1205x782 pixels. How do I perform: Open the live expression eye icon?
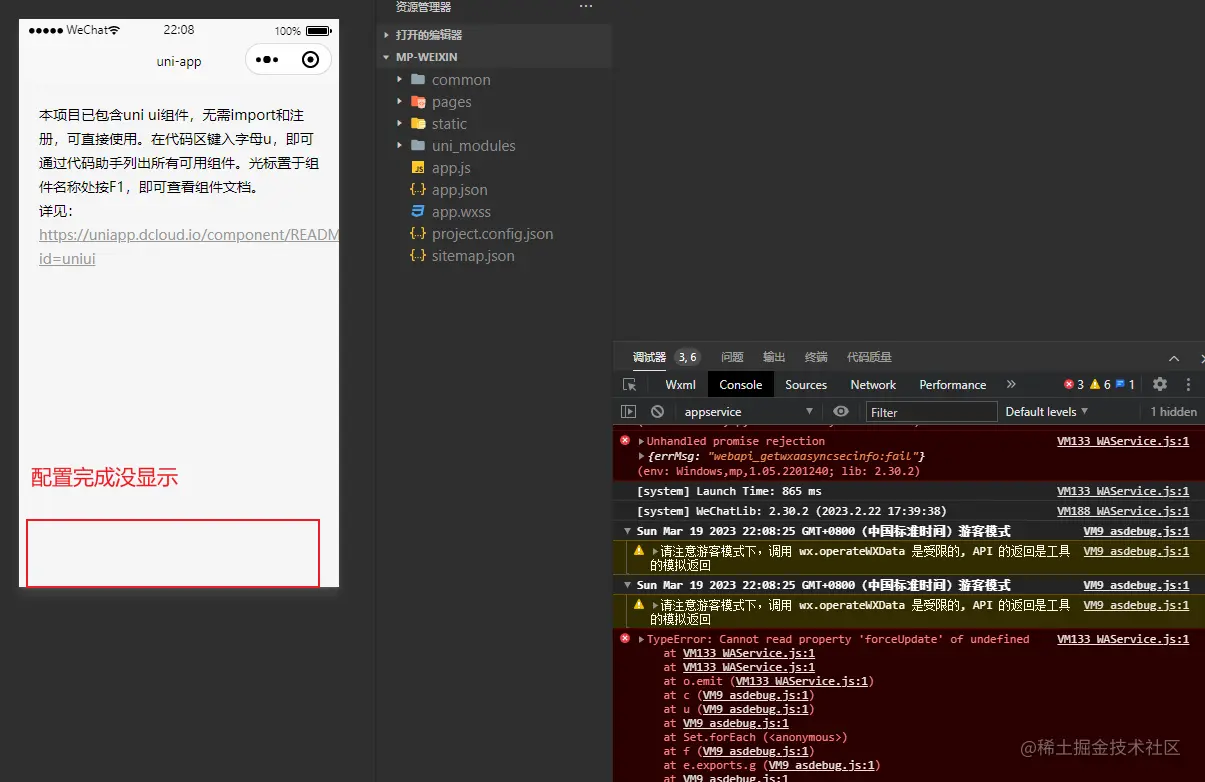841,411
